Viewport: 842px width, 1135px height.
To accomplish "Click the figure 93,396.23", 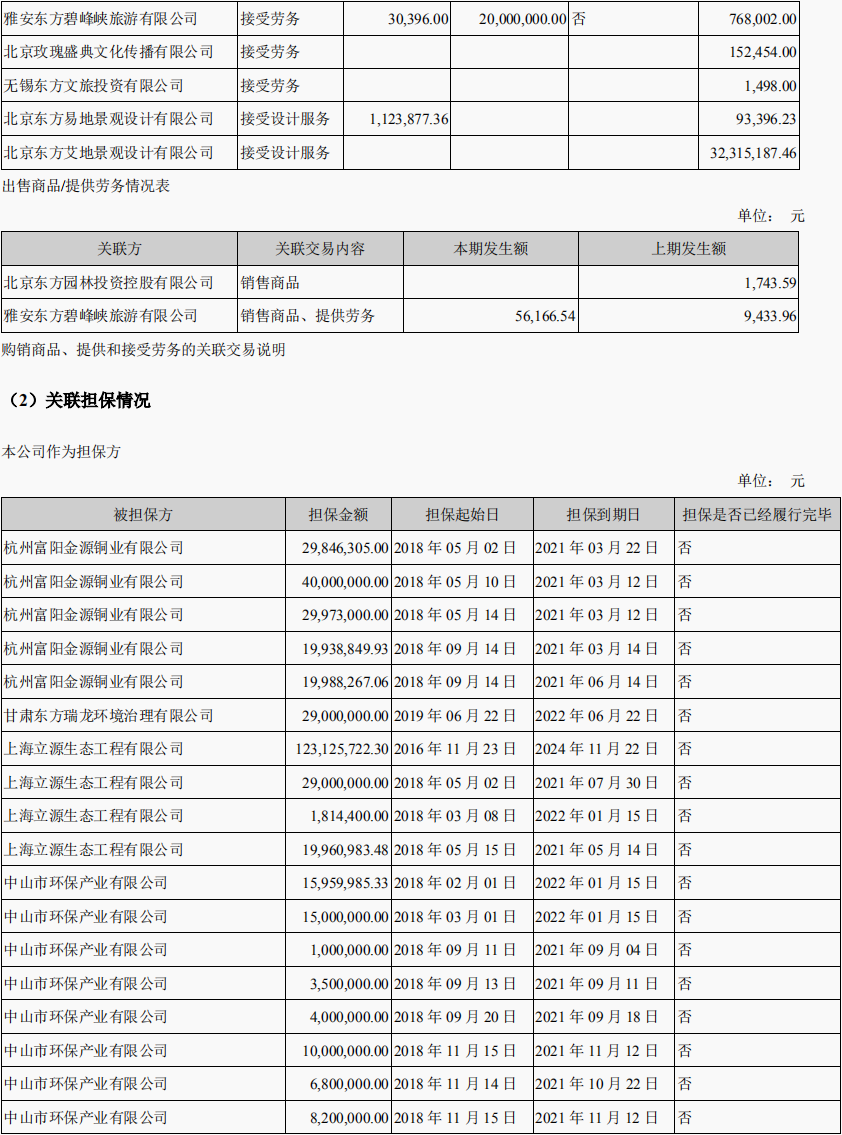I will coord(766,119).
